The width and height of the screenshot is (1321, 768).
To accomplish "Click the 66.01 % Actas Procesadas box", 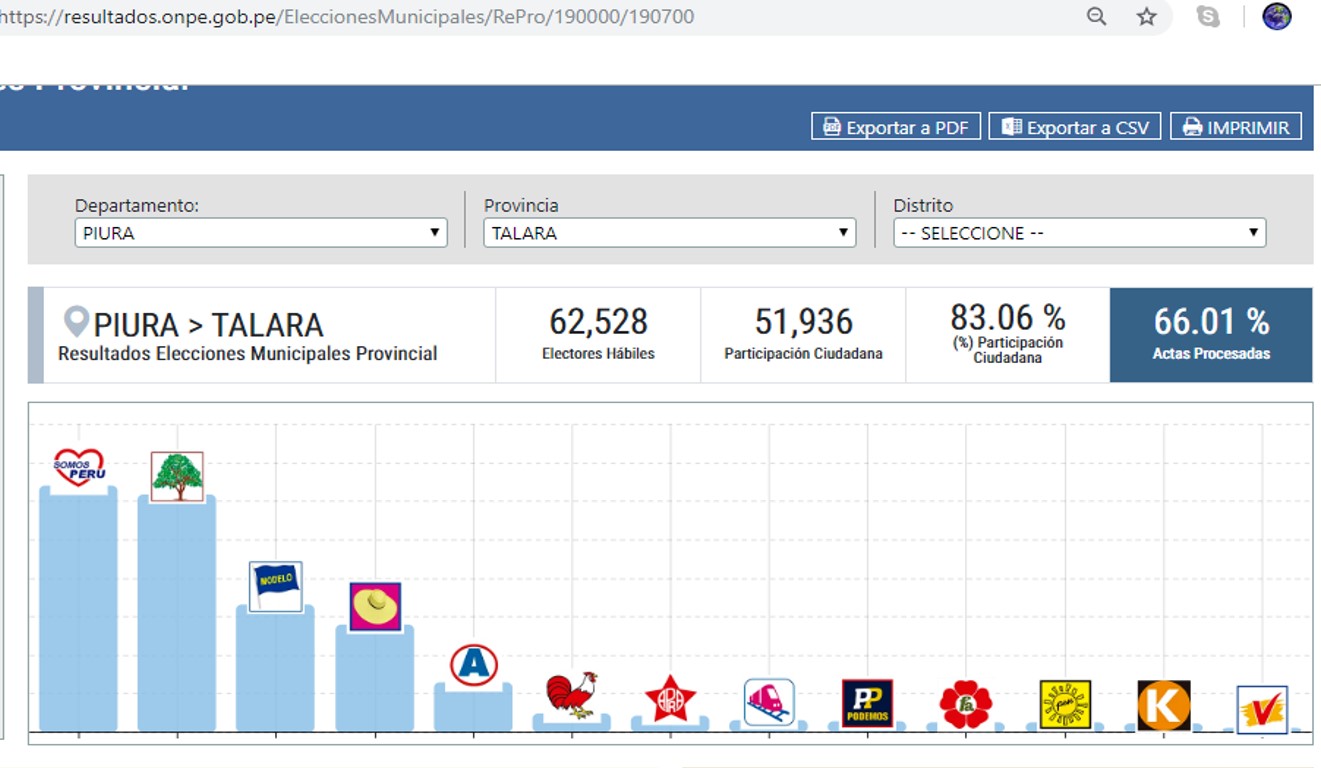I will 1211,335.
